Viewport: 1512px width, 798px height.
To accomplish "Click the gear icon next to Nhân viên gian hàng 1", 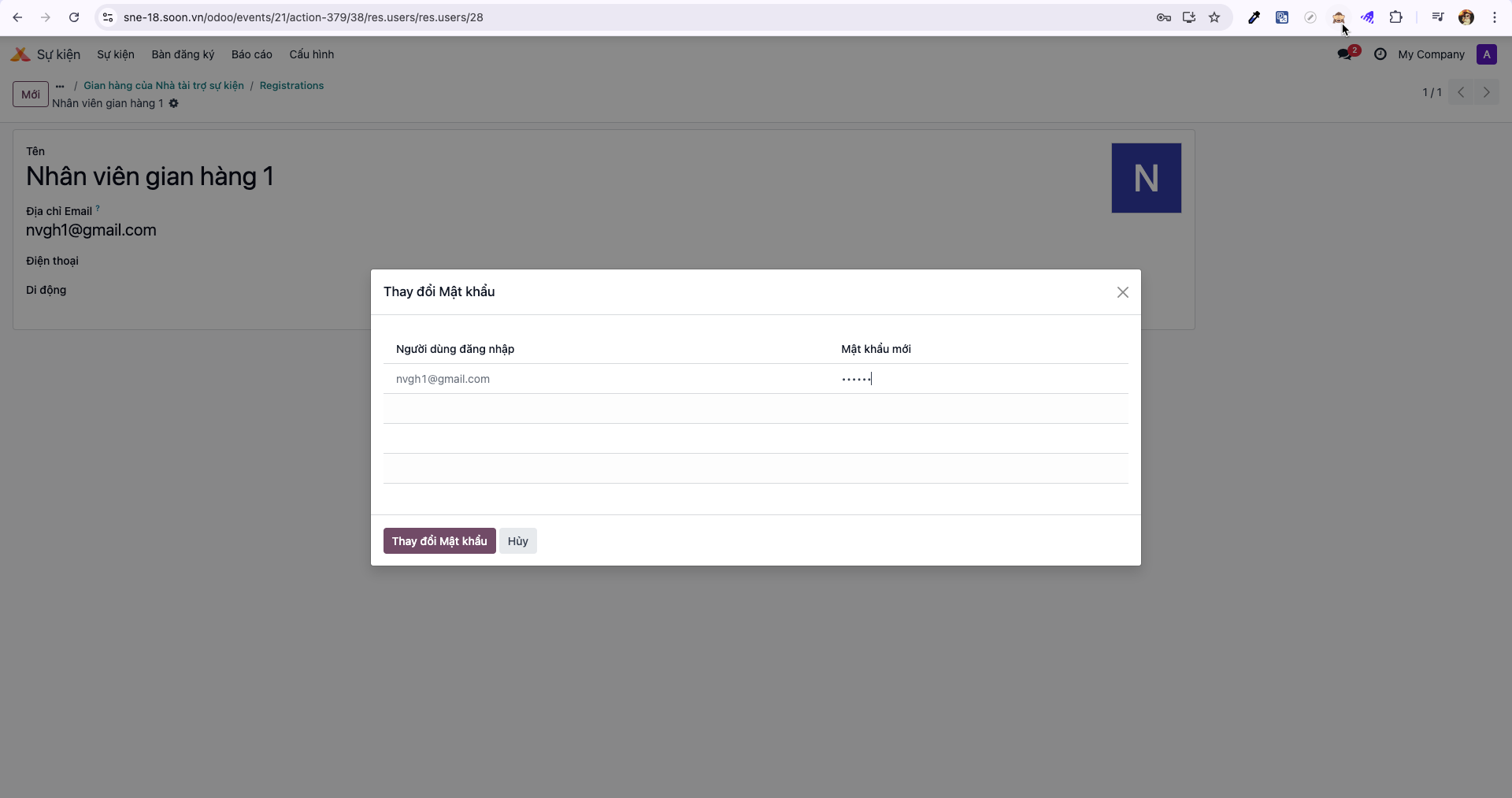I will pos(174,103).
